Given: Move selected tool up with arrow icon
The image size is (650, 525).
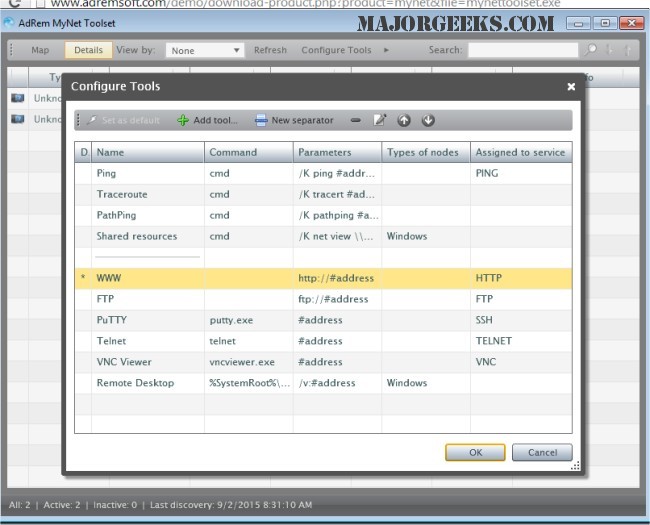Looking at the screenshot, I should pos(404,120).
